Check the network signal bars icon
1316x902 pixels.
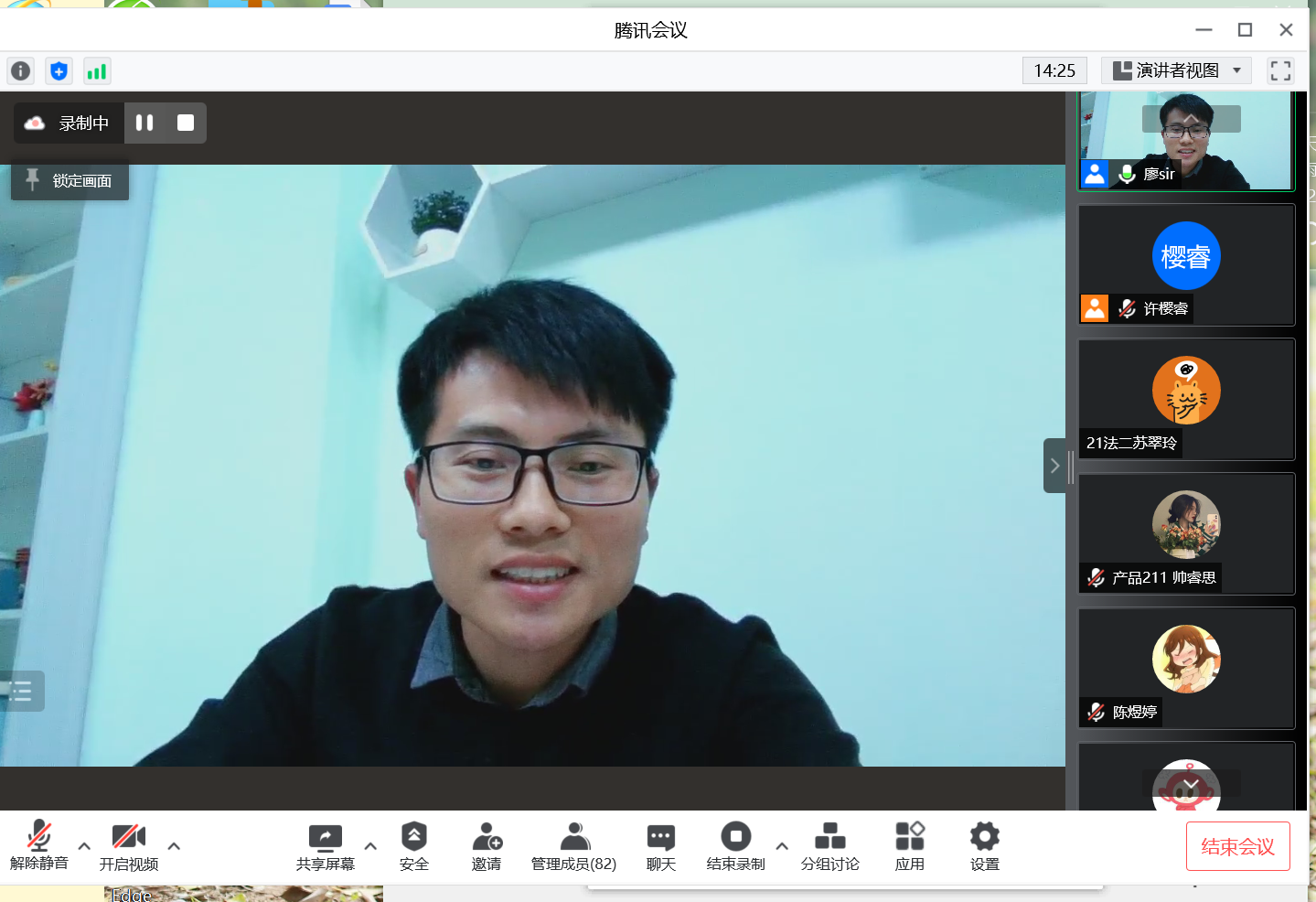pyautogui.click(x=96, y=71)
